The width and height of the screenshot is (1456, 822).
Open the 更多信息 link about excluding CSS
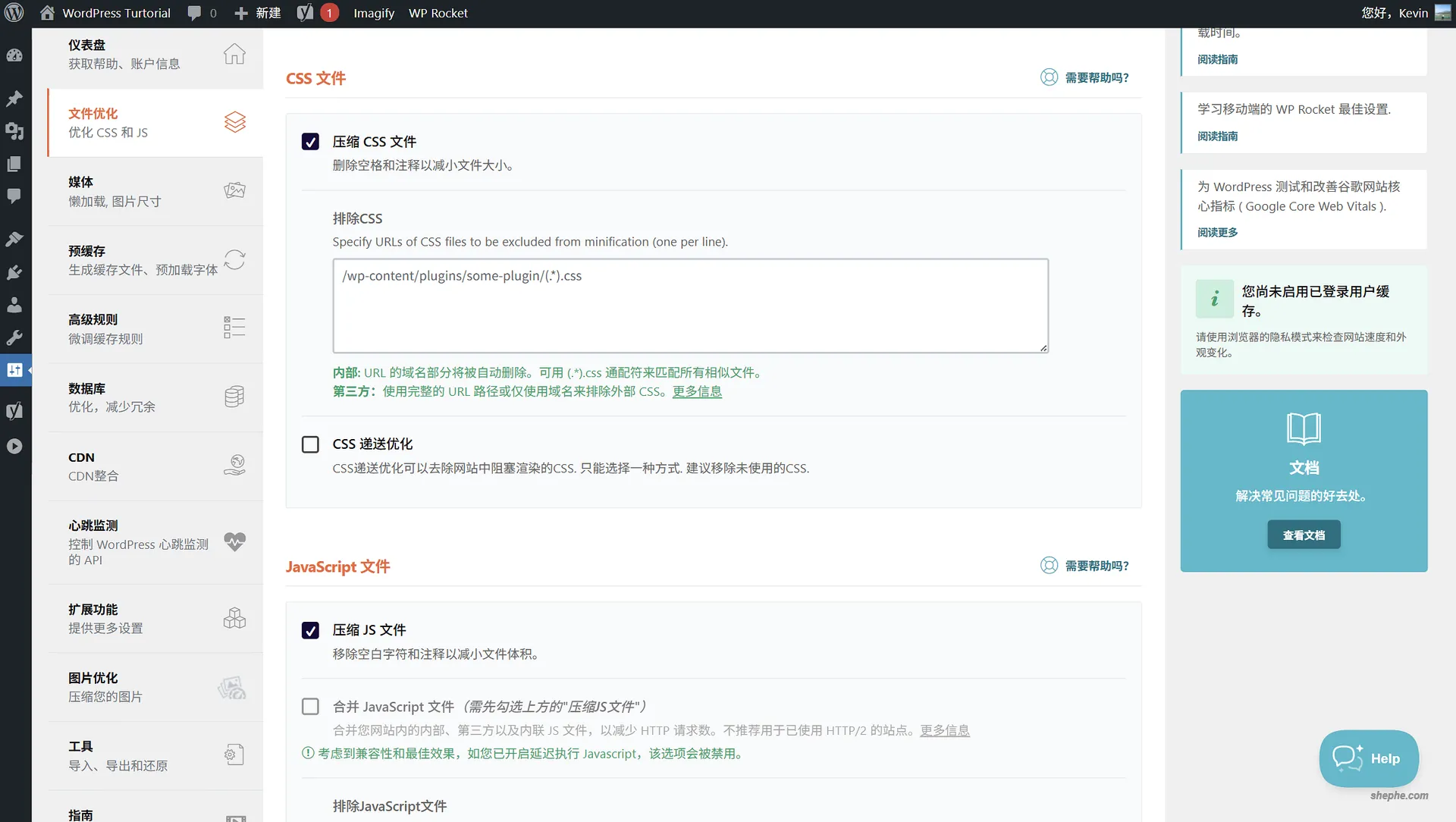click(x=696, y=391)
